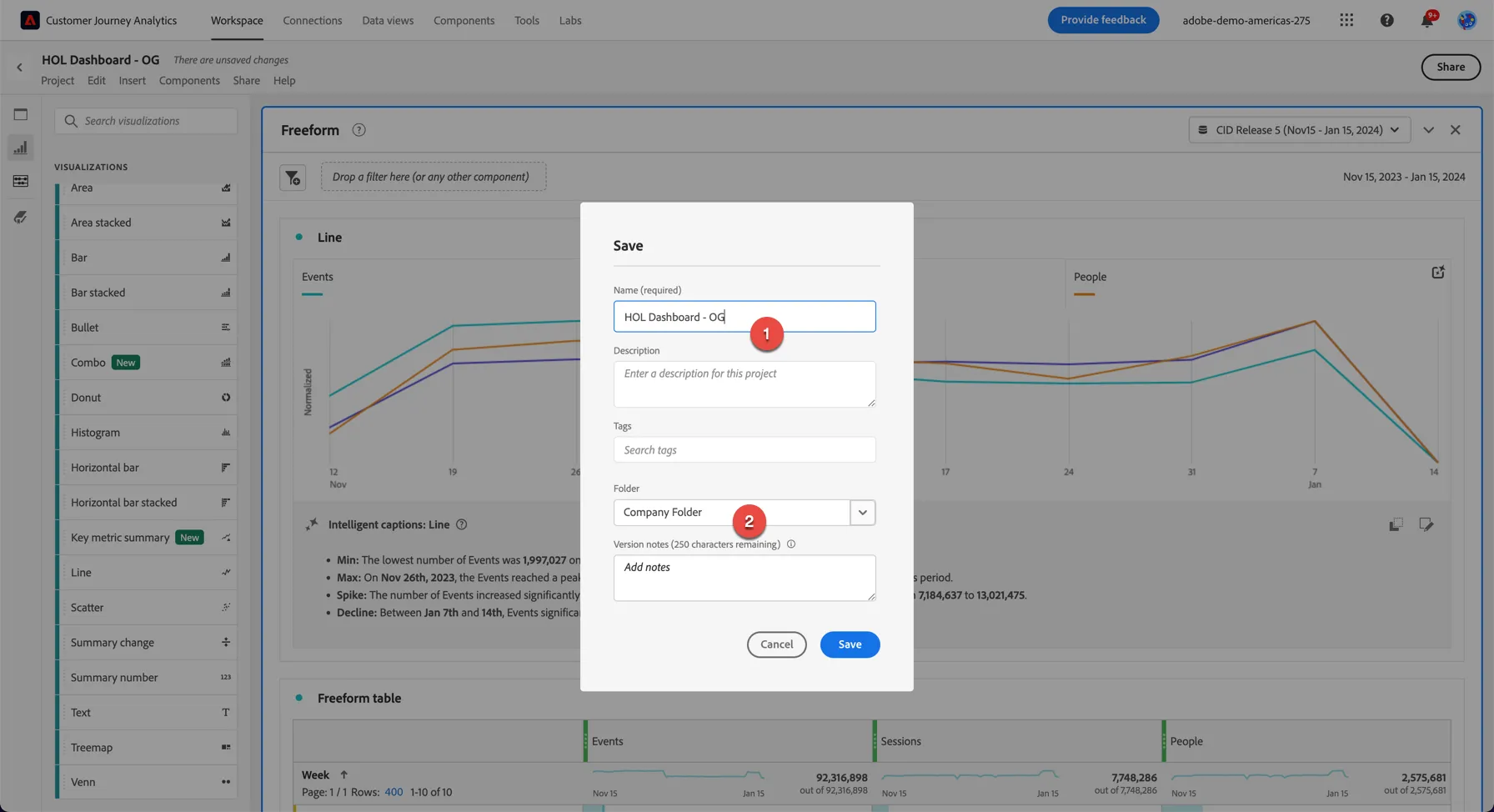This screenshot has height=812, width=1494.
Task: Select the Donut visualization
Action: pos(148,398)
